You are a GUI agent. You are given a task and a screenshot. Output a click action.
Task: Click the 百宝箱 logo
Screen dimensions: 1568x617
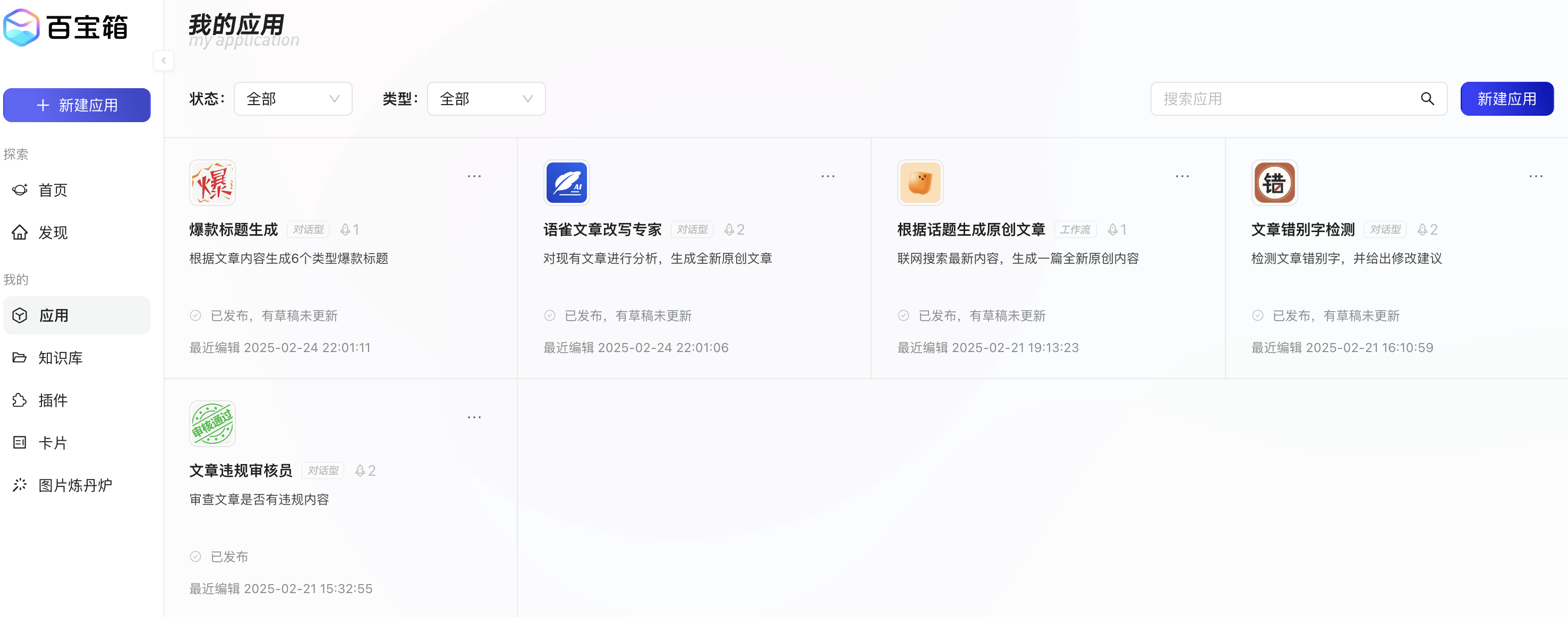66,28
